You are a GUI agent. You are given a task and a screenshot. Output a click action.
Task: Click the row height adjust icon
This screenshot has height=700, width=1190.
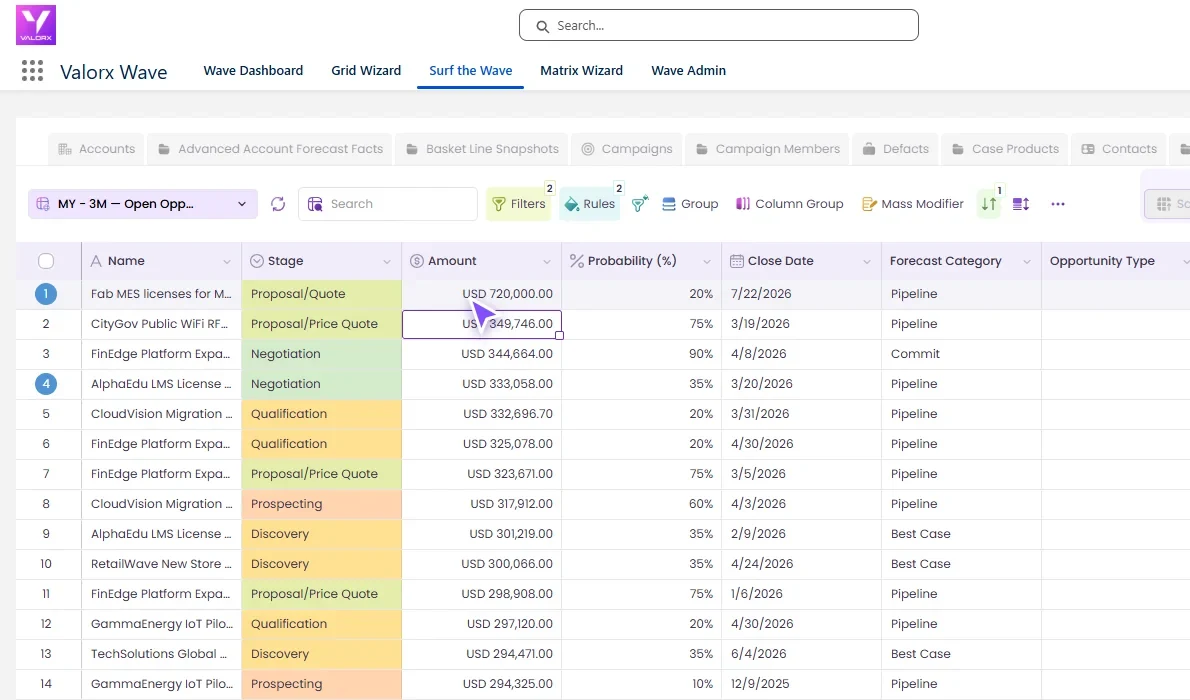[x=1021, y=203]
